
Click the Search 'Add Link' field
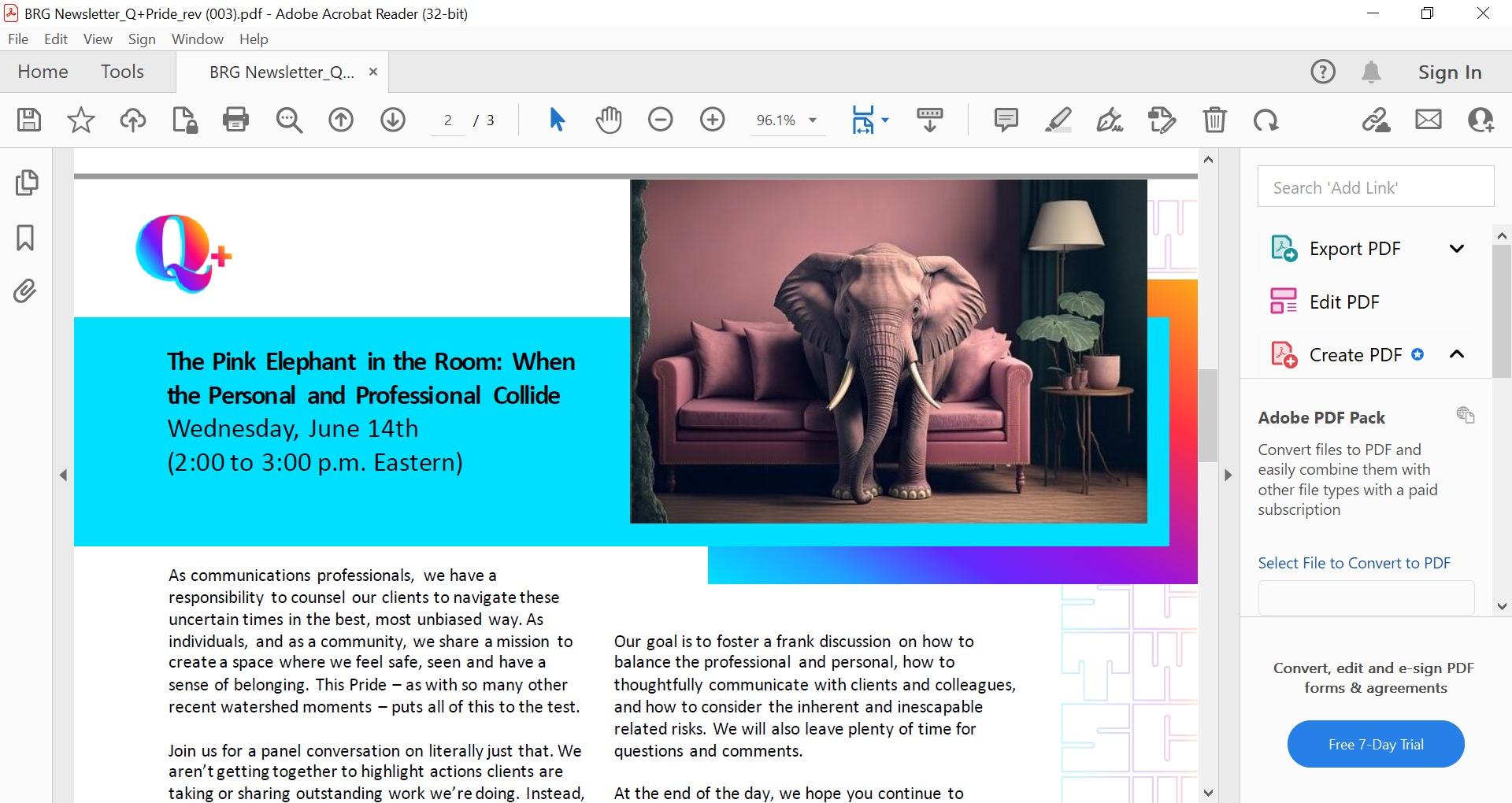point(1376,187)
